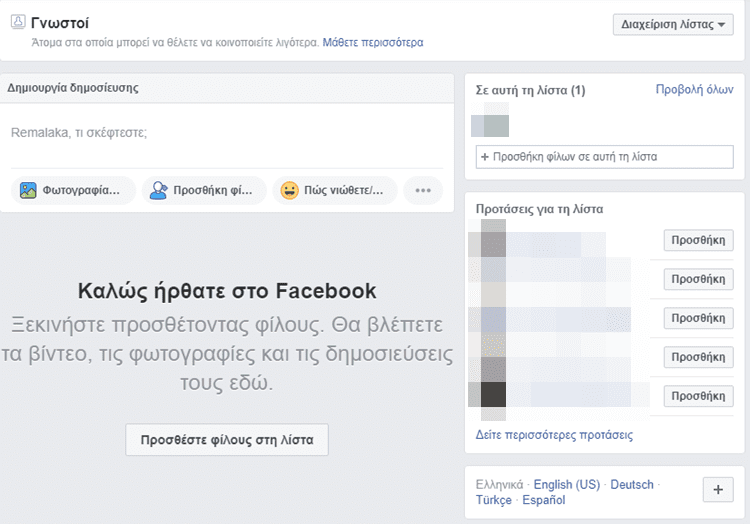Click the plus button for more languages
Screen dimensions: 750x524
point(718,490)
